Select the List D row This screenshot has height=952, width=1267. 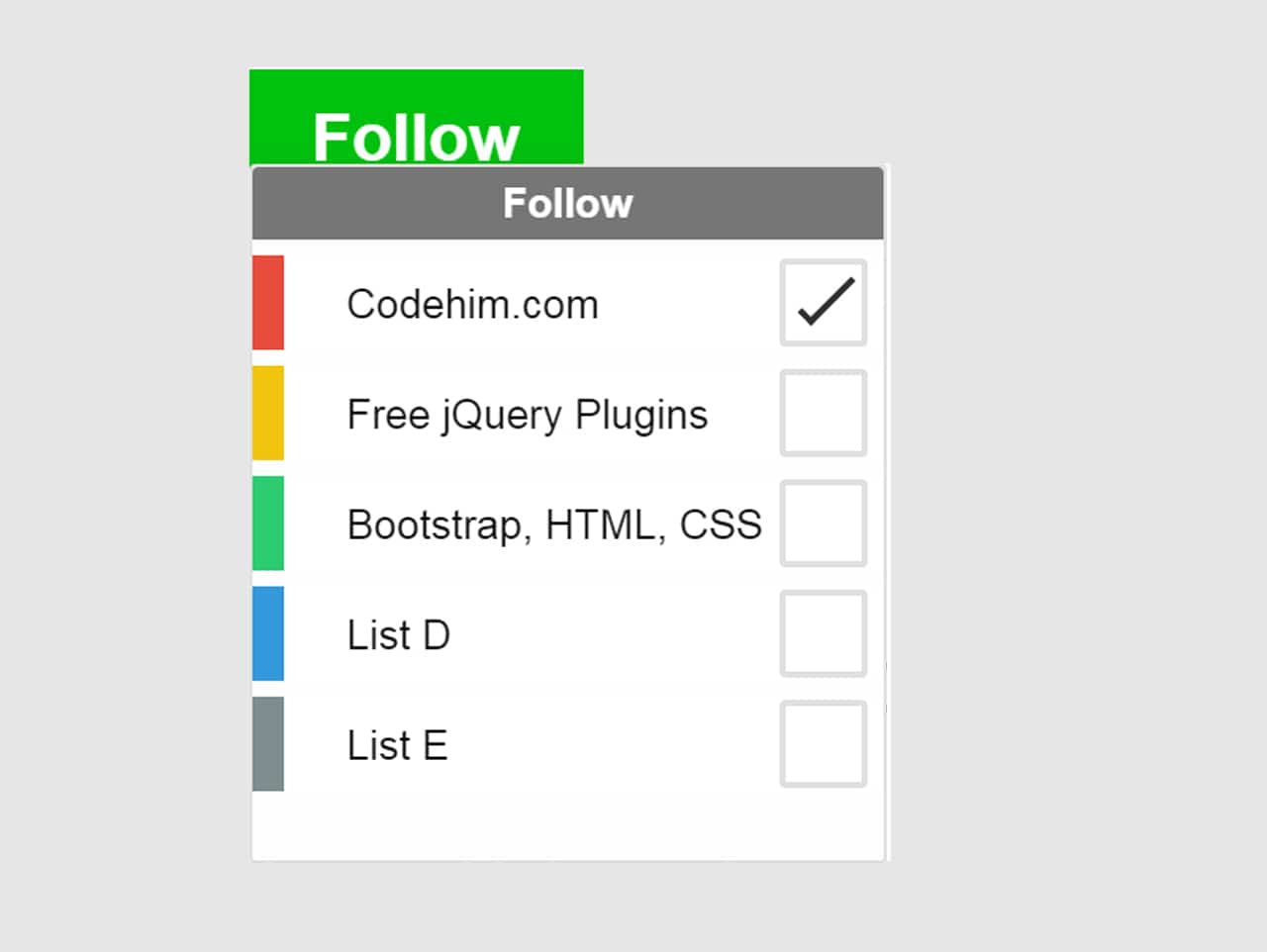tap(398, 634)
